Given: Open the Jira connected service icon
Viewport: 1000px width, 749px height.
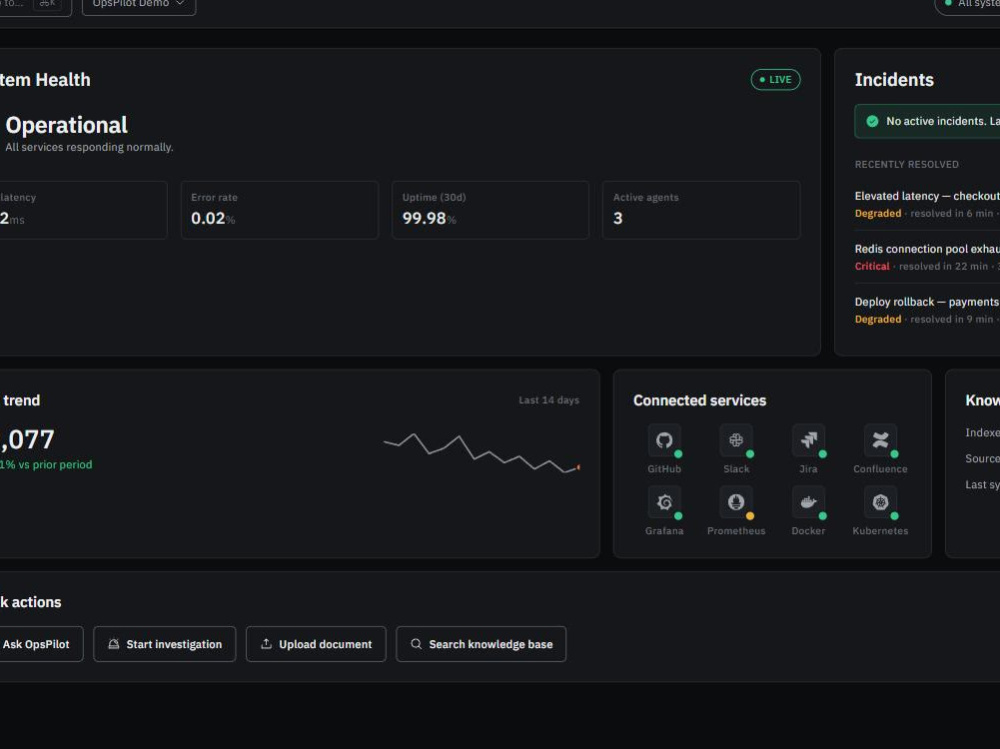Looking at the screenshot, I should (808, 440).
